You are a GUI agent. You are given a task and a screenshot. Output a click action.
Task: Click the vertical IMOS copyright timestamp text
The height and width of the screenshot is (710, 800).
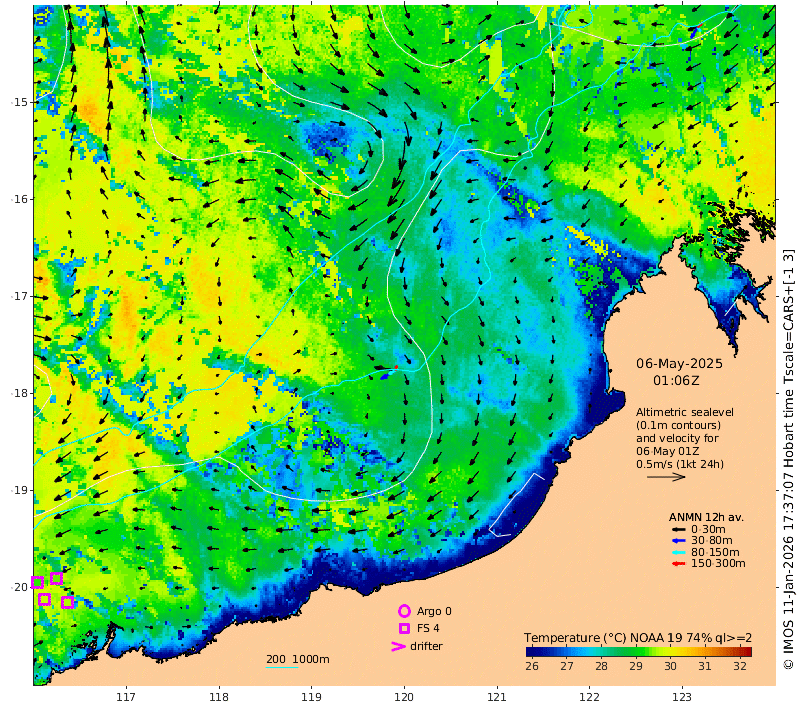789,459
